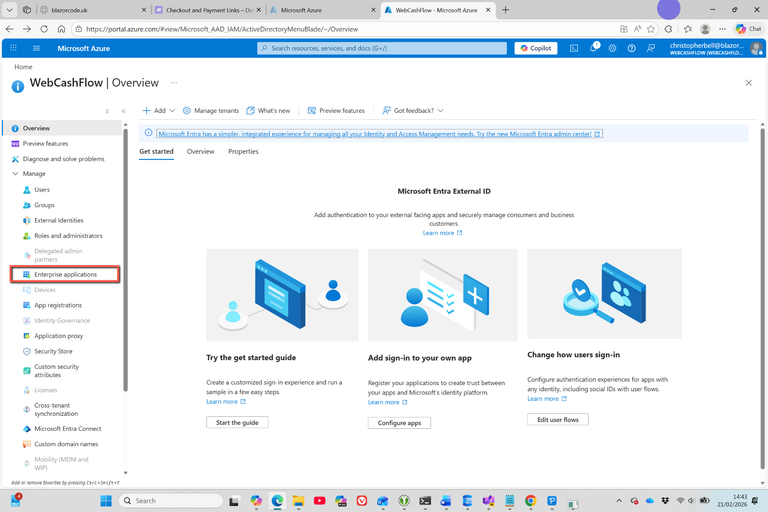
Task: Open App registrations in sidebar
Action: coord(58,305)
